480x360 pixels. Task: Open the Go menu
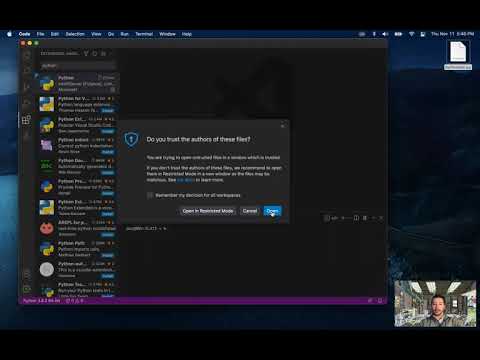[x=111, y=34]
